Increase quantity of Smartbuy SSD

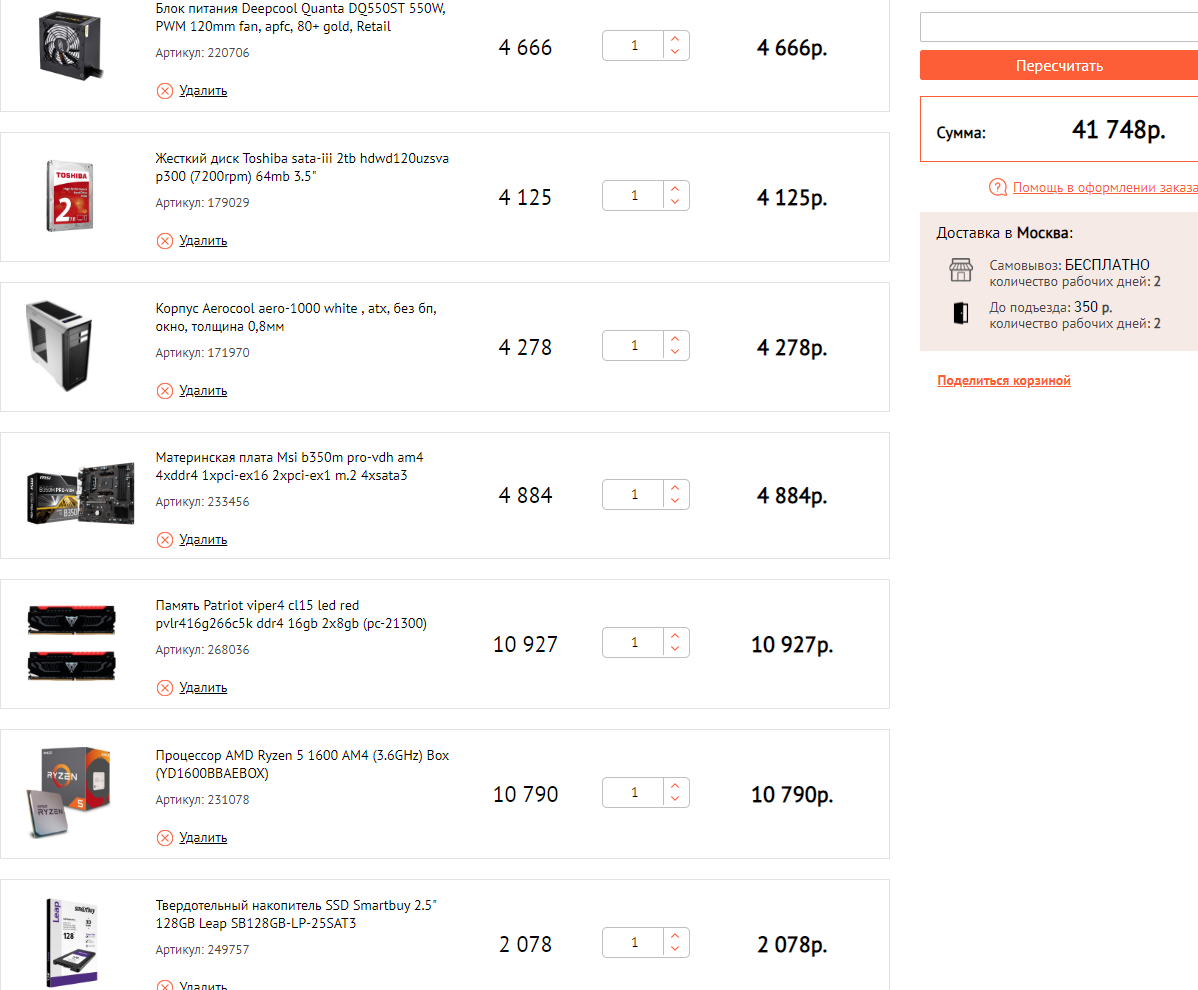pyautogui.click(x=676, y=936)
